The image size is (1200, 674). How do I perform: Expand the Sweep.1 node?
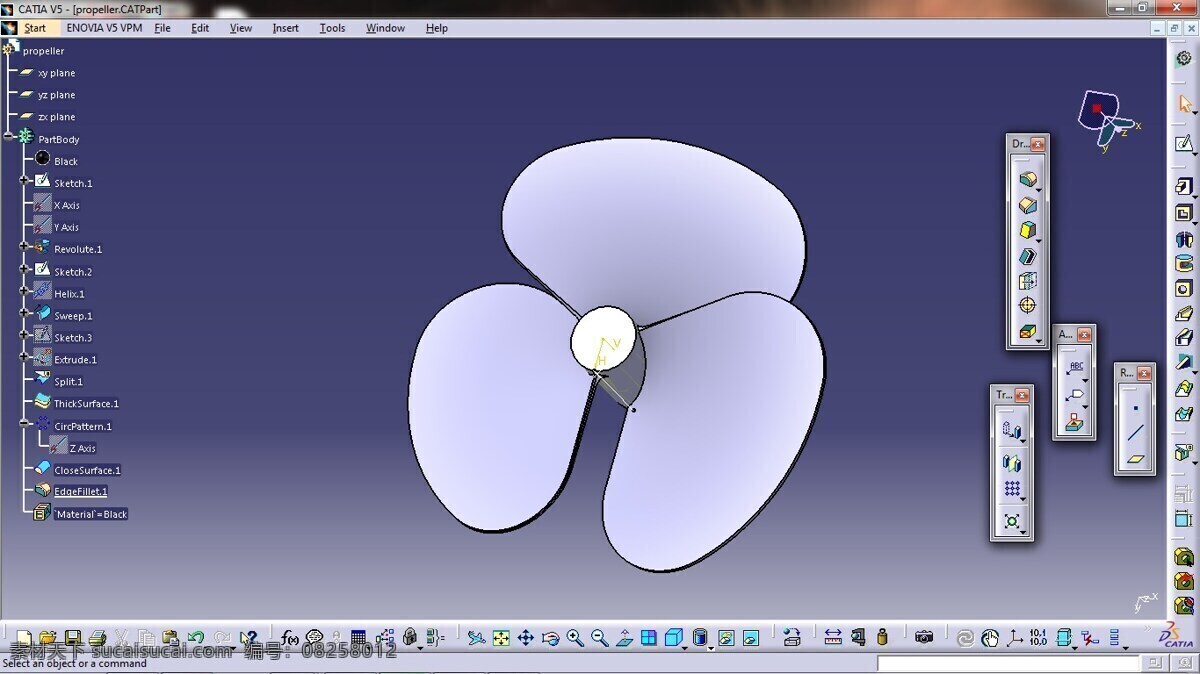pyautogui.click(x=24, y=314)
